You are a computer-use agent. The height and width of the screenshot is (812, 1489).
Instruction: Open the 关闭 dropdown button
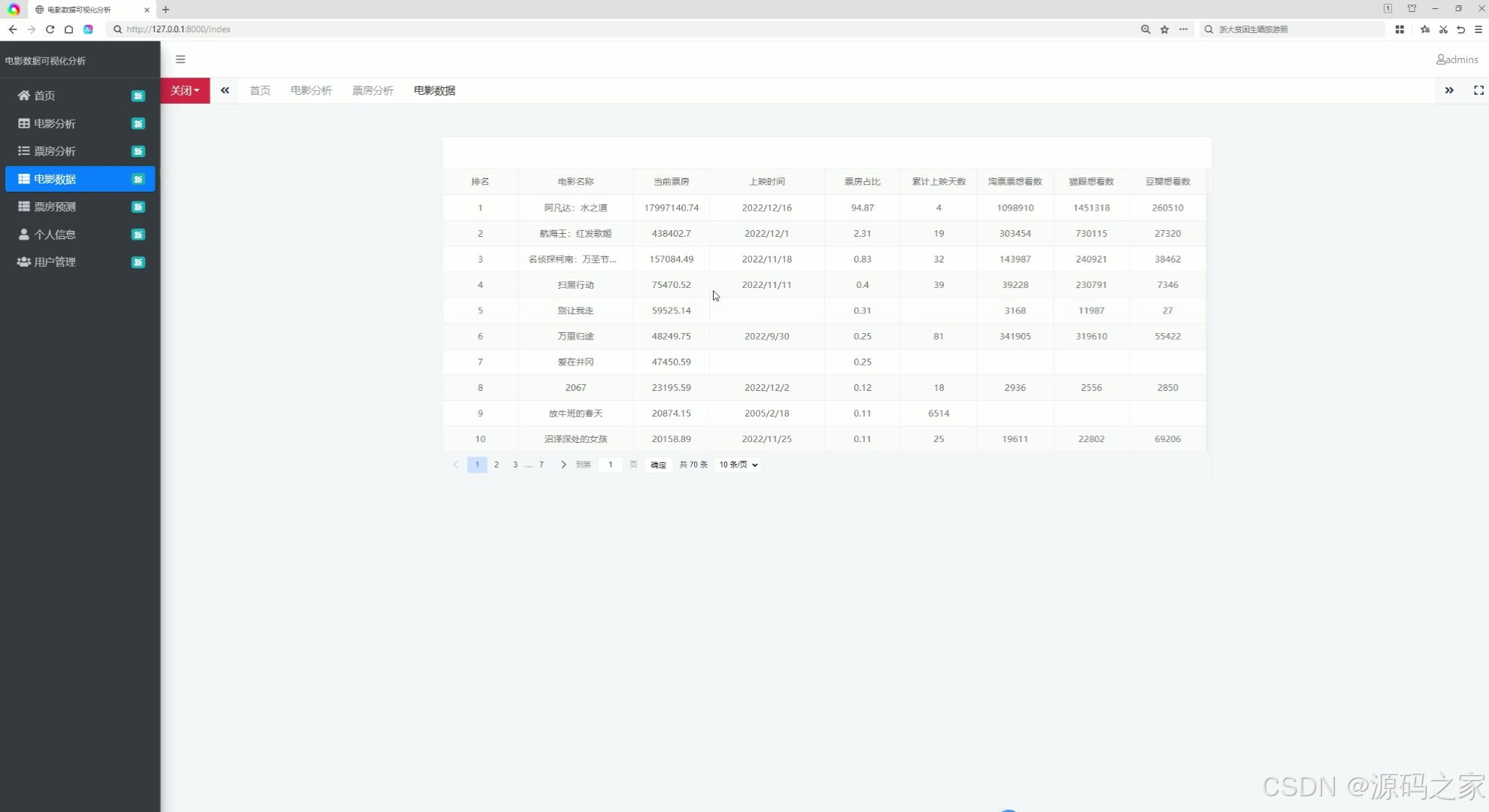click(185, 90)
